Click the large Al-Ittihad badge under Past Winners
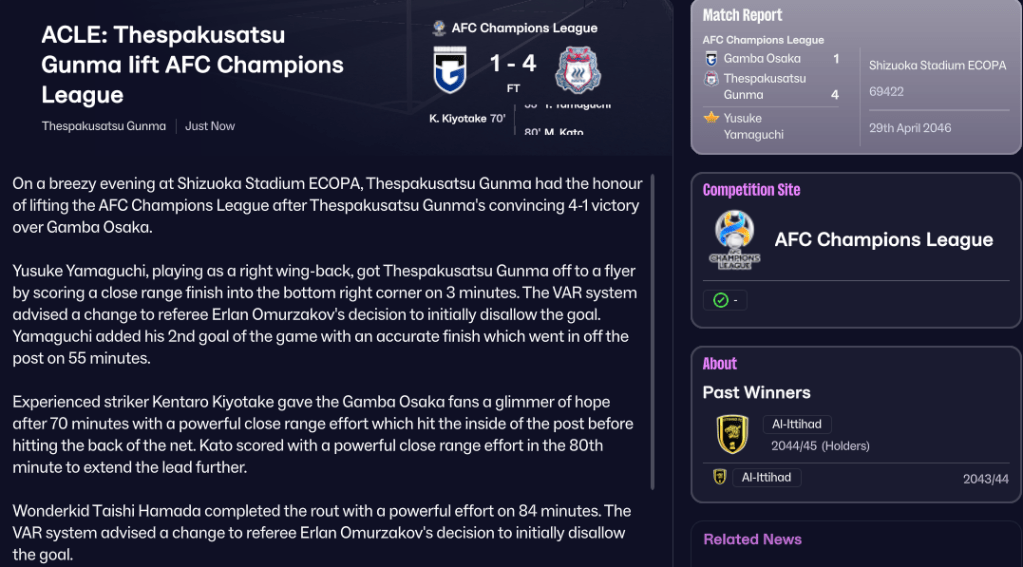This screenshot has height=567, width=1023. point(732,434)
